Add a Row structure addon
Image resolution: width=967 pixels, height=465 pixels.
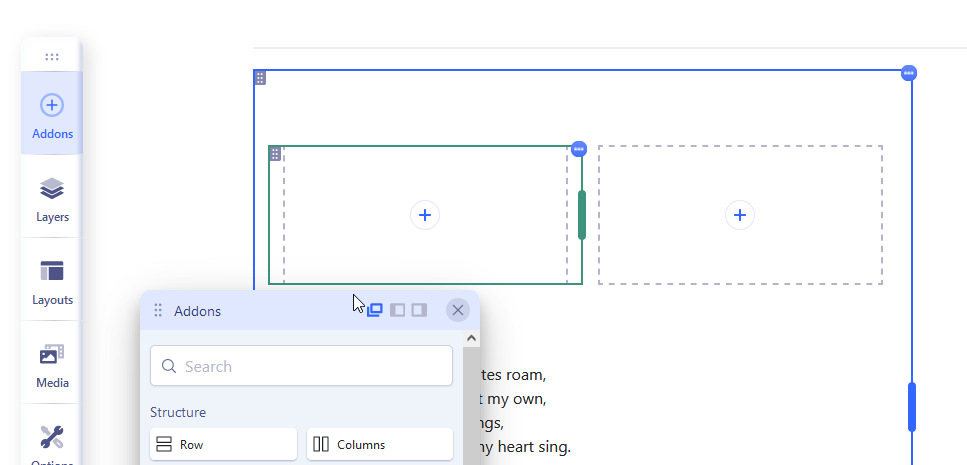coord(223,444)
